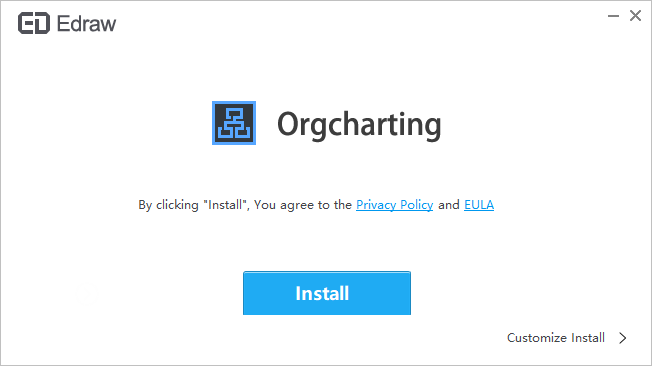Click the Edraw logo icon
652x366 pixels.
coord(34,23)
